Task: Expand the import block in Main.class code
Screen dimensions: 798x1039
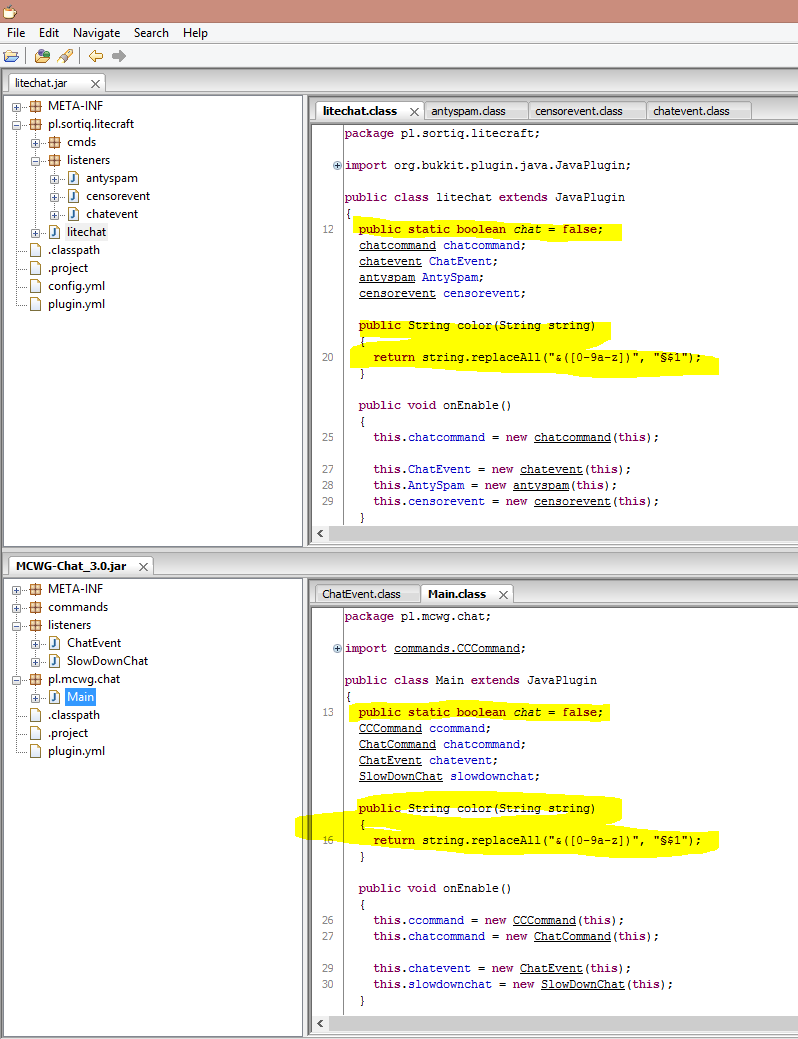Action: pos(337,649)
